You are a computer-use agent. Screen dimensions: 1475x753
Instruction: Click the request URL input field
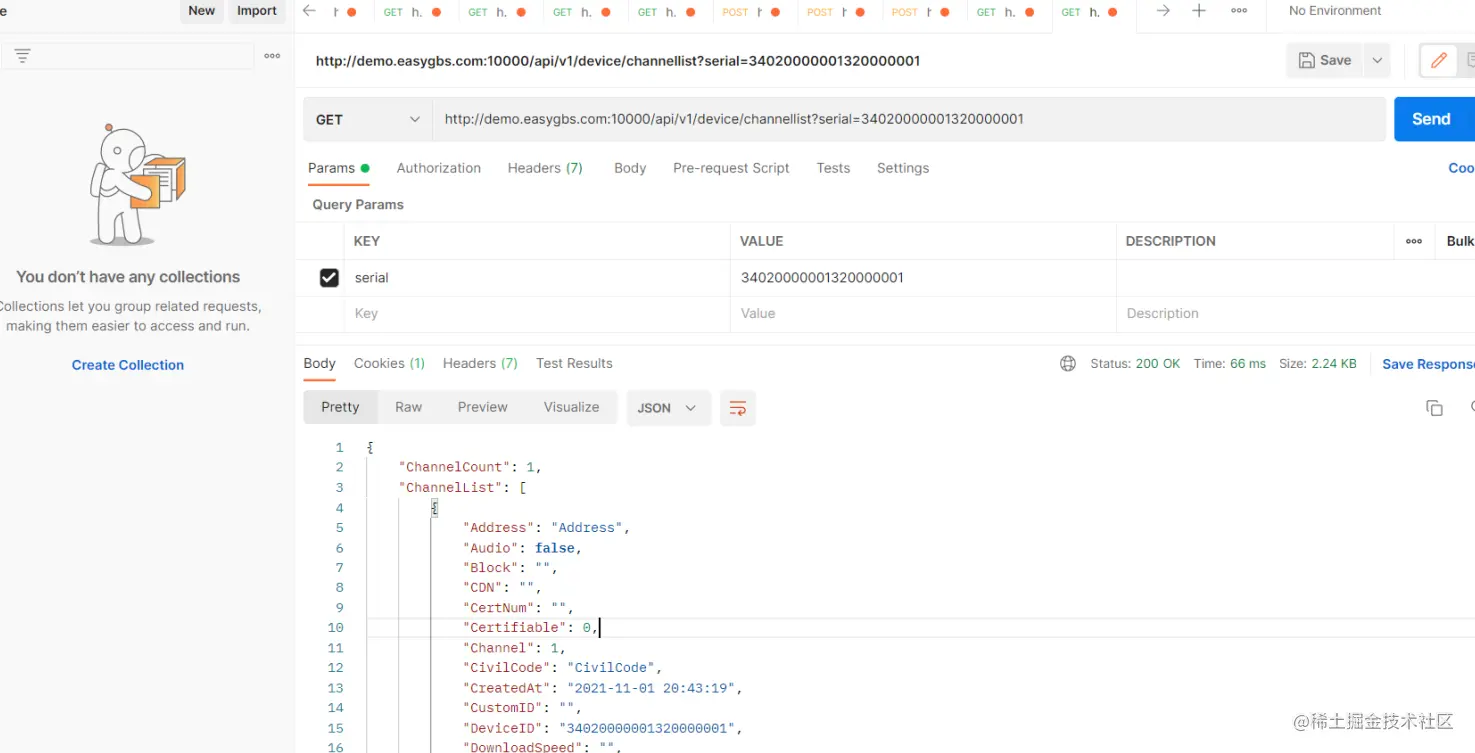click(x=909, y=119)
